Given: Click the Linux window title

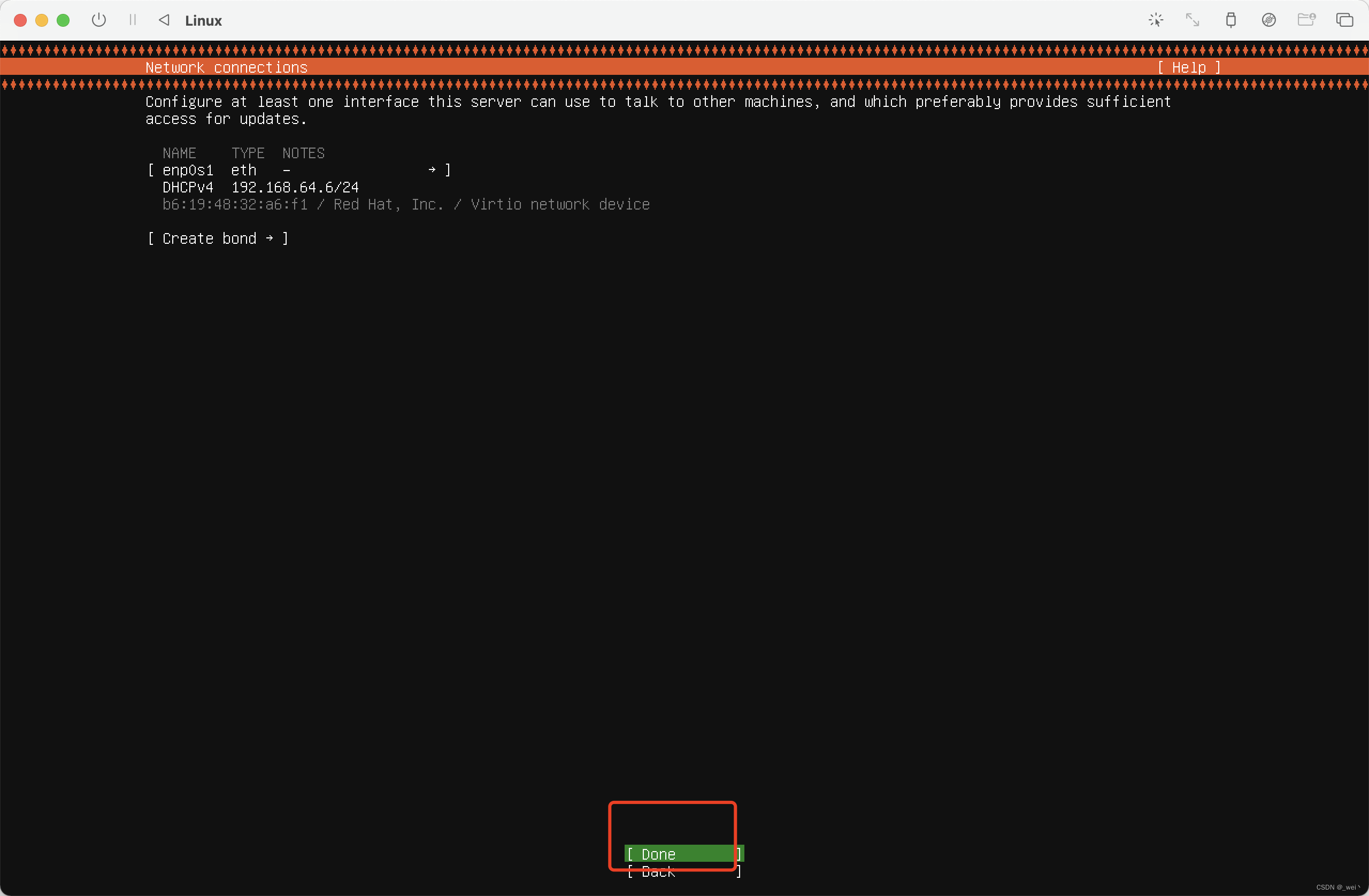Looking at the screenshot, I should click(203, 21).
